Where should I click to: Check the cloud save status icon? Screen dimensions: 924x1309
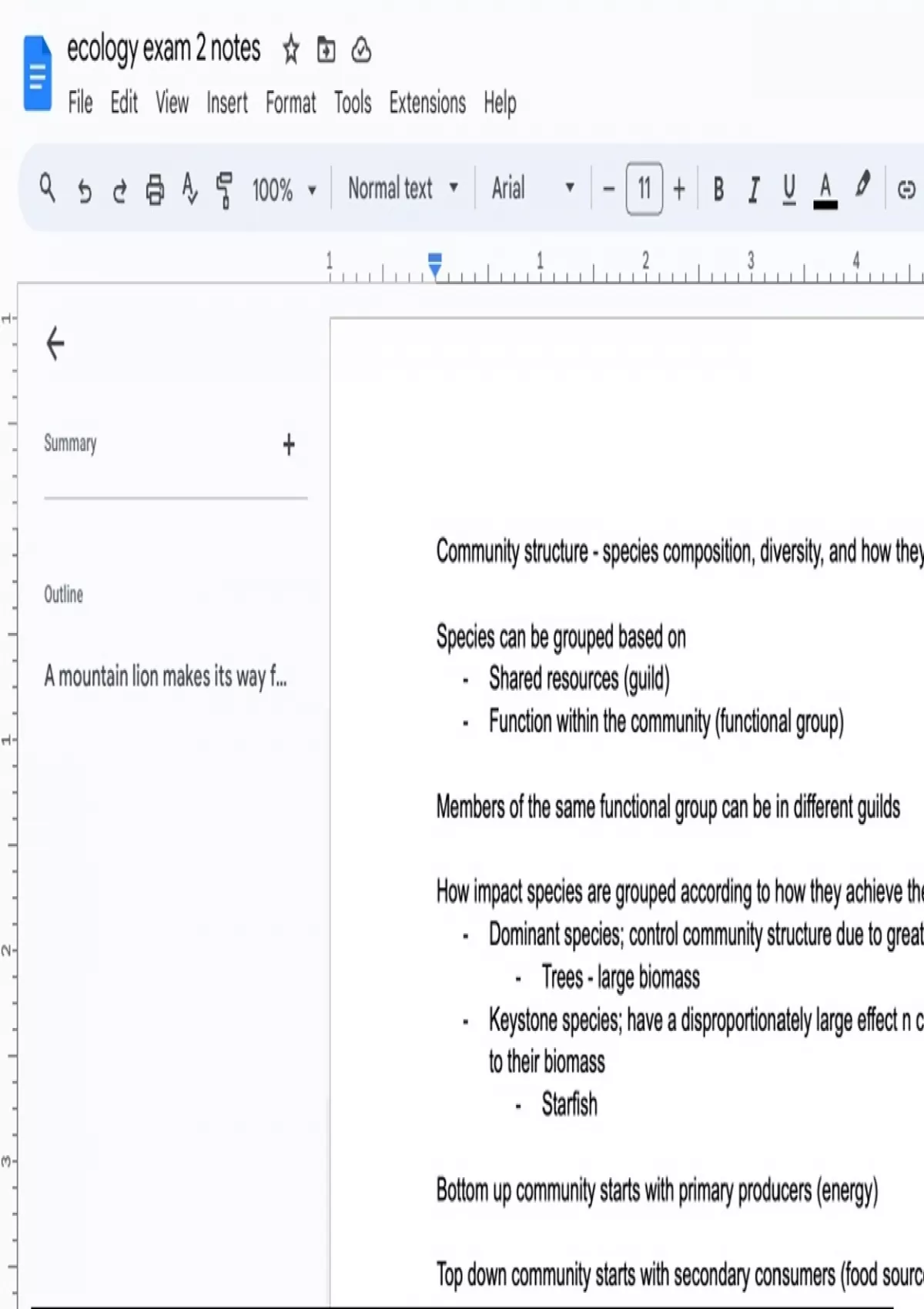tap(361, 50)
